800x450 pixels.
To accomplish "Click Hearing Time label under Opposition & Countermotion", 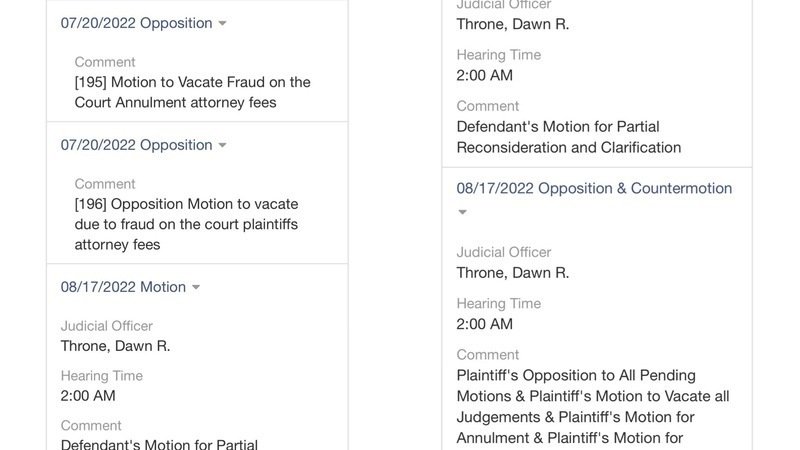I will [x=498, y=303].
